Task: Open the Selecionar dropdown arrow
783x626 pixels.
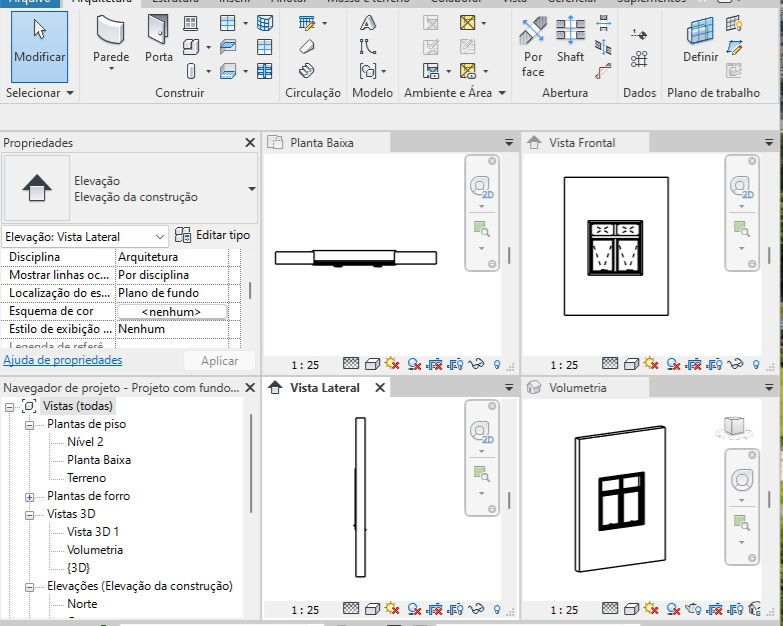Action: pos(70,93)
